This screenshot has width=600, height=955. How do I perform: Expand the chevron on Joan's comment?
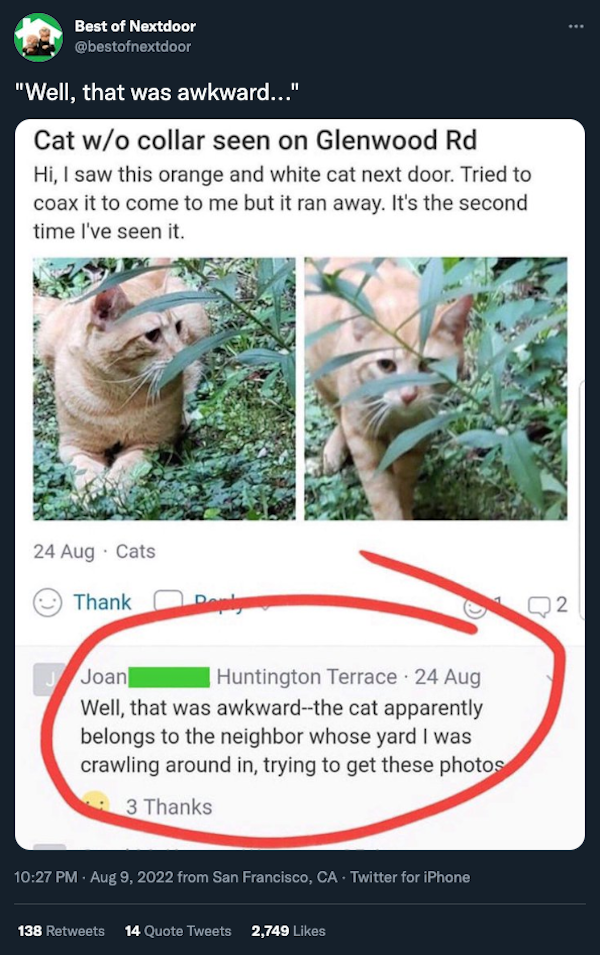[551, 678]
